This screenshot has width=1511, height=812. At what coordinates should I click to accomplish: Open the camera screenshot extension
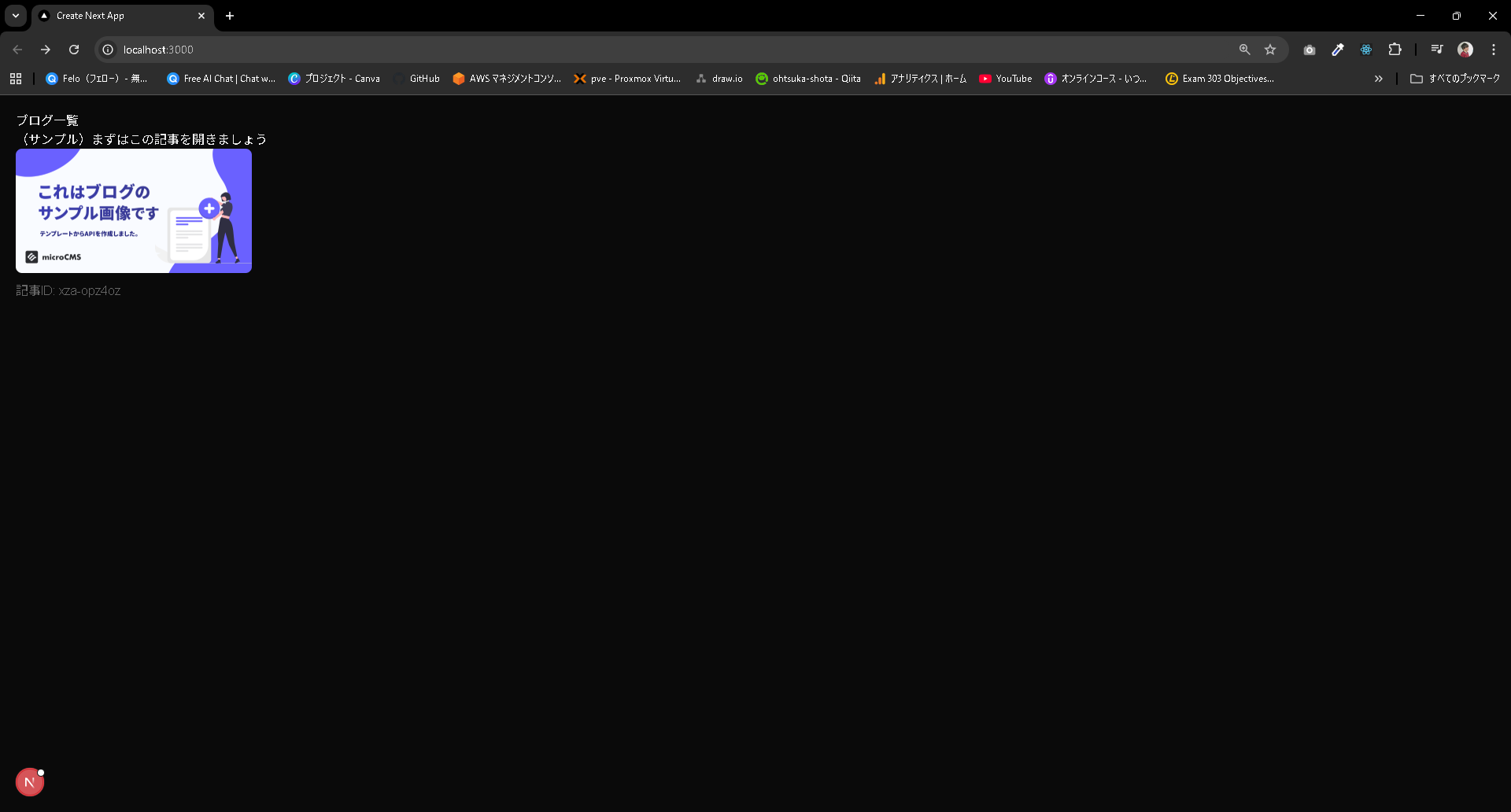pos(1310,50)
